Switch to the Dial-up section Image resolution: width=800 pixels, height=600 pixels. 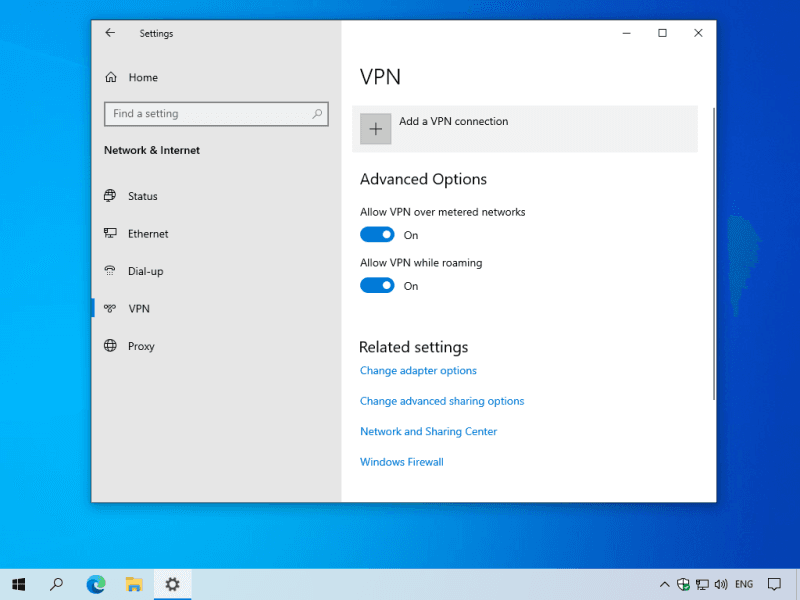(x=145, y=271)
